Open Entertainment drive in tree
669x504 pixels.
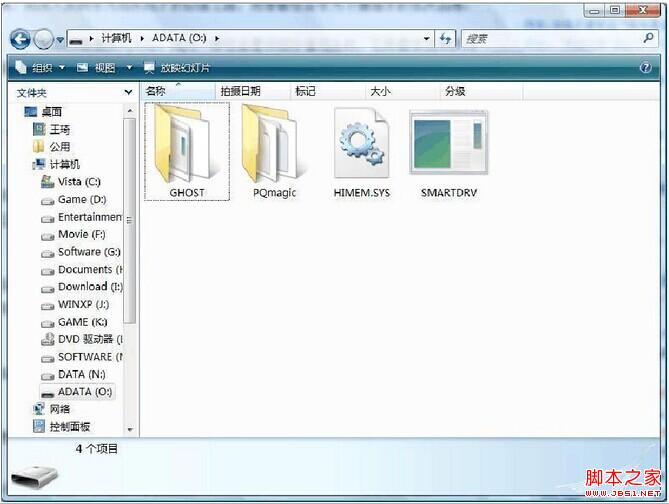(x=90, y=217)
